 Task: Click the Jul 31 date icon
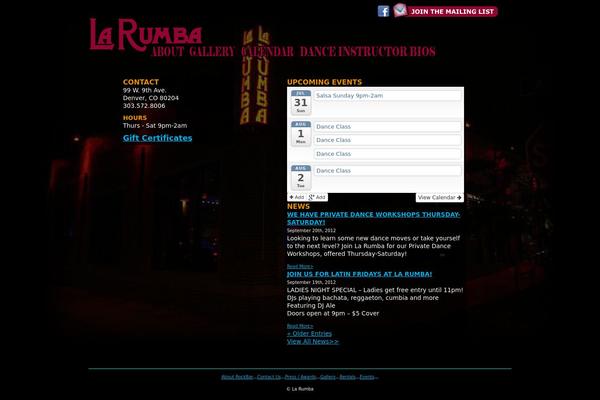301,103
